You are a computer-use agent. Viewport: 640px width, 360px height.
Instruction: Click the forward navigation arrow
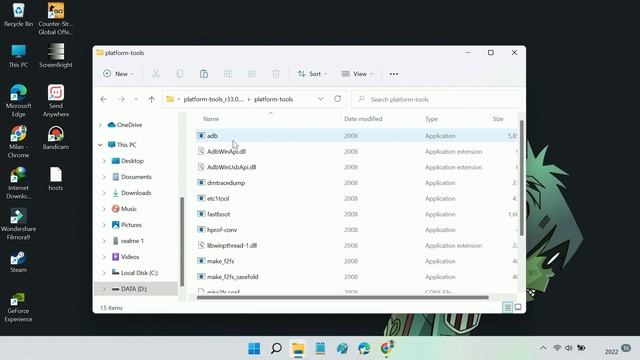click(121, 99)
